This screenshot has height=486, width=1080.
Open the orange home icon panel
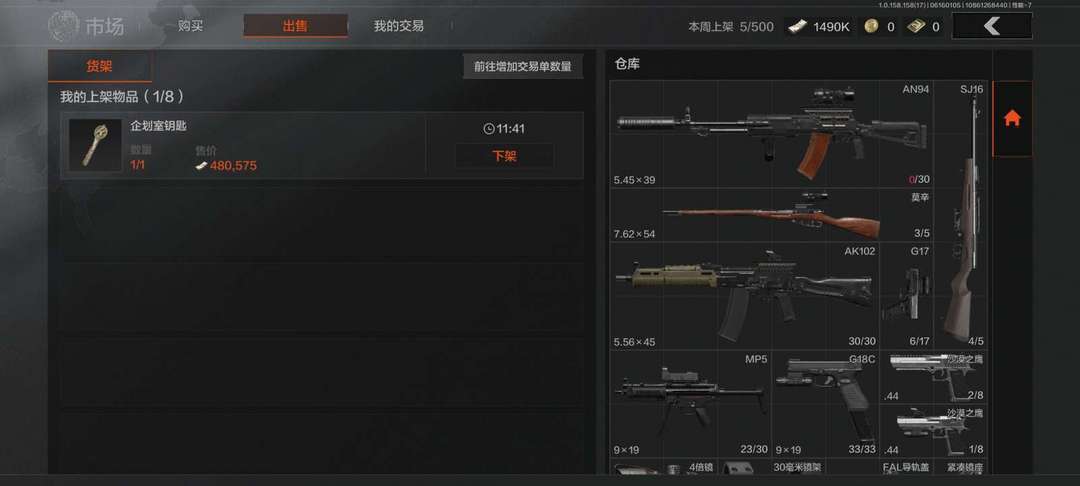coord(1012,118)
